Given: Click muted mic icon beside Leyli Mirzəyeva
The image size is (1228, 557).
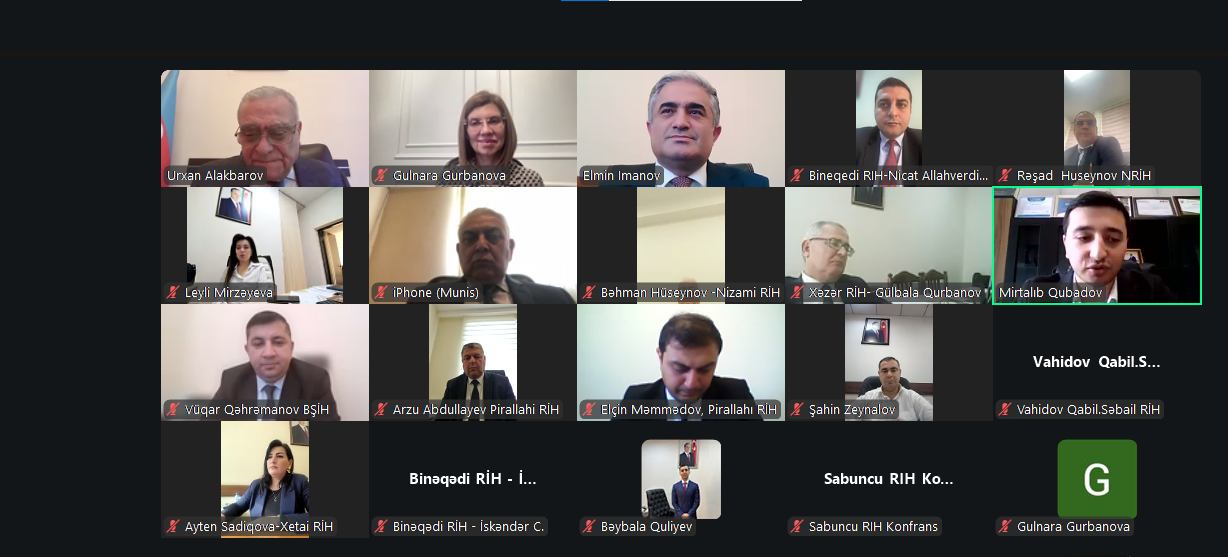Looking at the screenshot, I should pyautogui.click(x=174, y=293).
